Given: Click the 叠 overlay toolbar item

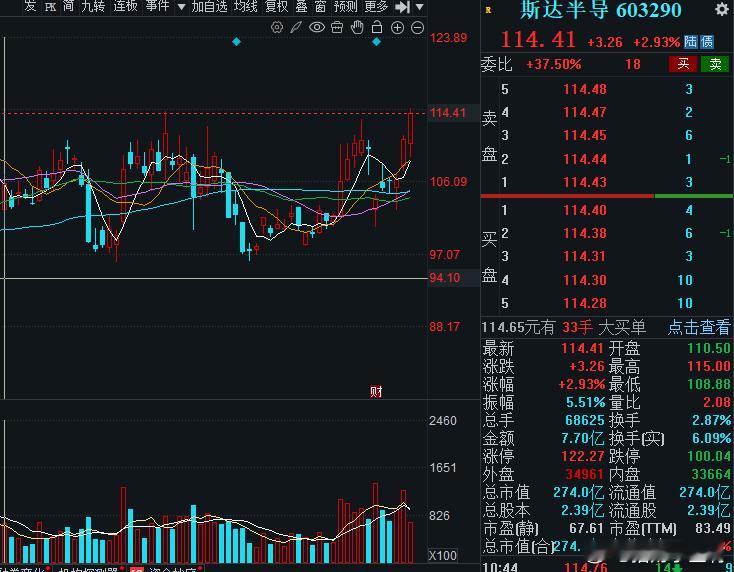Looking at the screenshot, I should click(301, 6).
